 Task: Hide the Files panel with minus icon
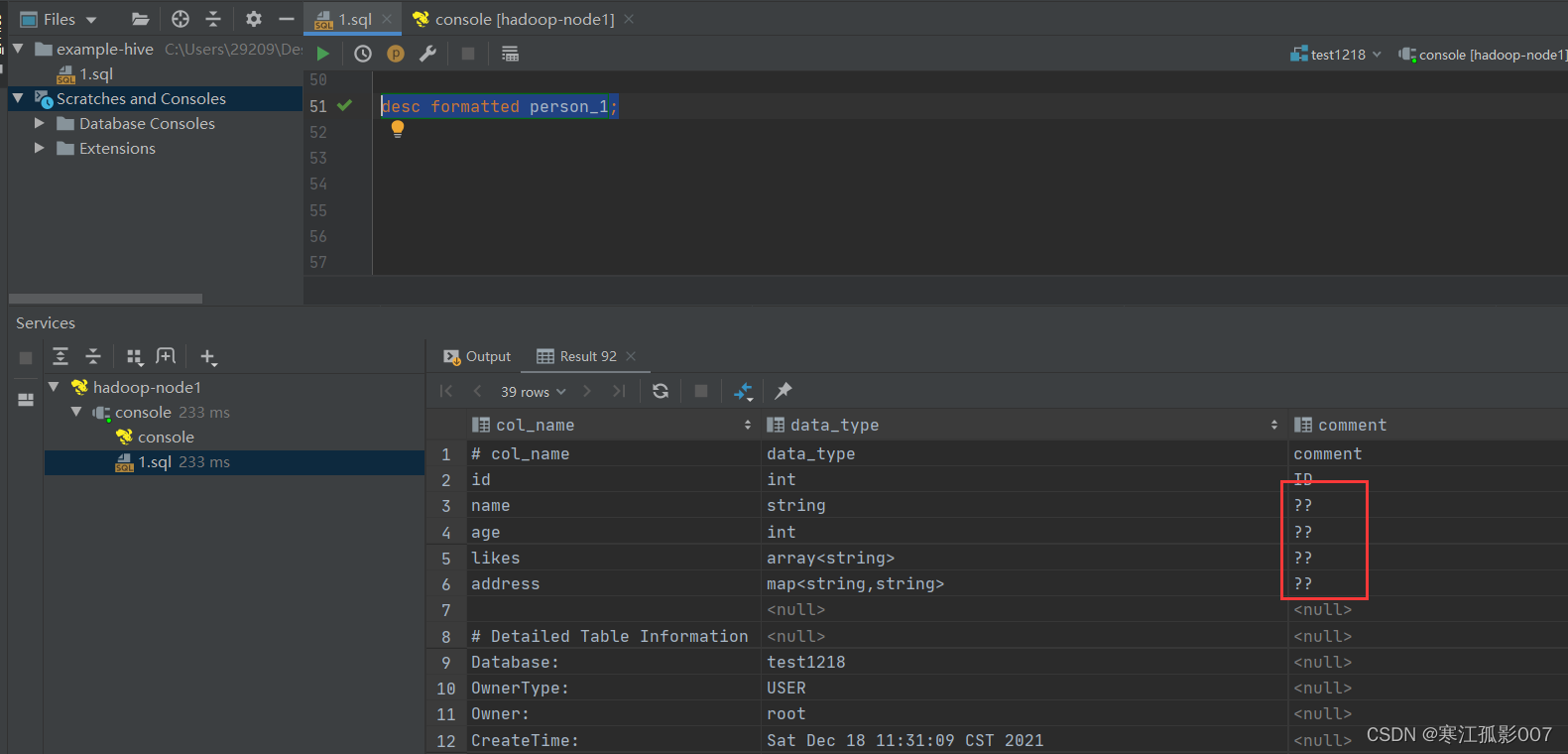click(287, 19)
